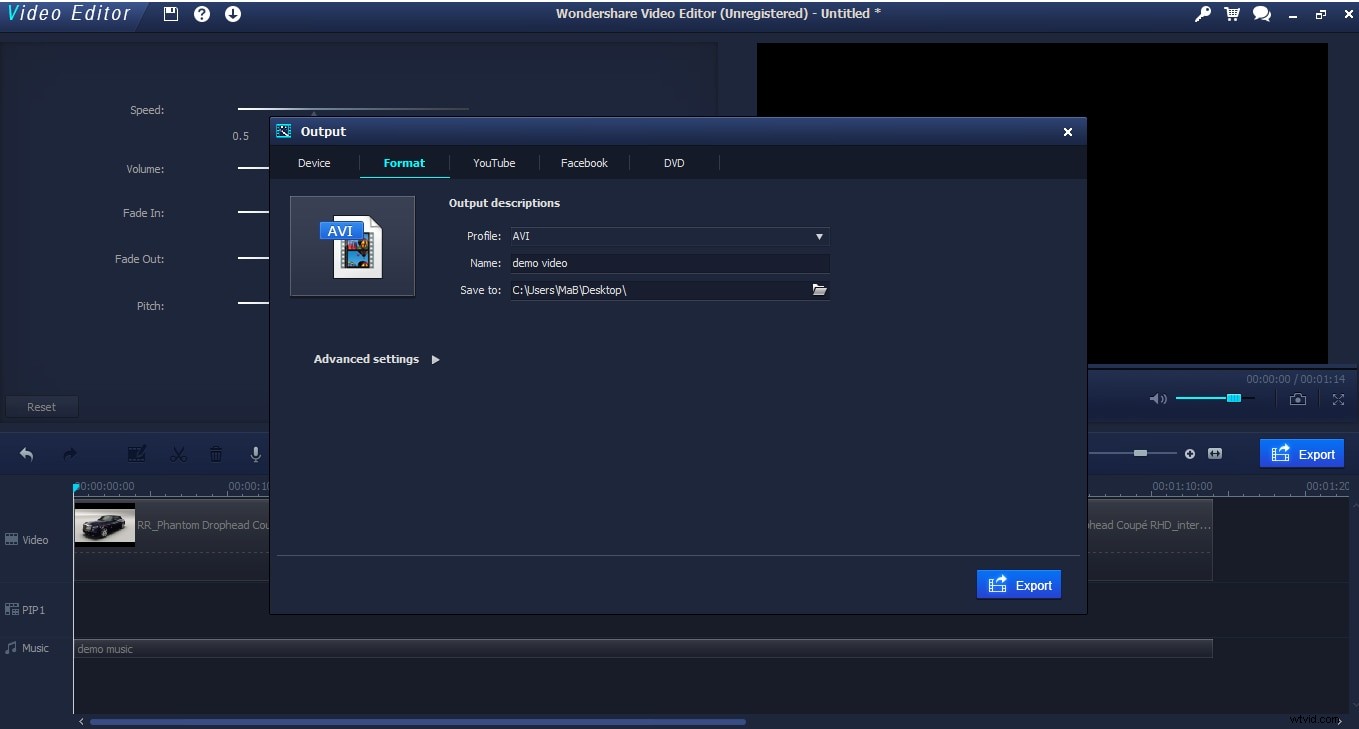
Task: Click the preview volume slider
Action: tap(1208, 398)
